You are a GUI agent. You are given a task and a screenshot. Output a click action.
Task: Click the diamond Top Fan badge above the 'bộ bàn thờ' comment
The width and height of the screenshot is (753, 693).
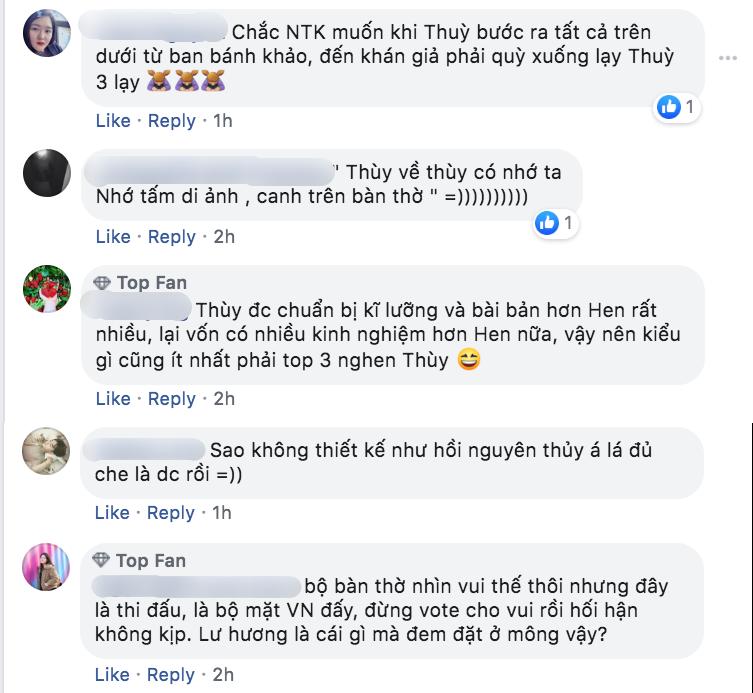[x=101, y=560]
